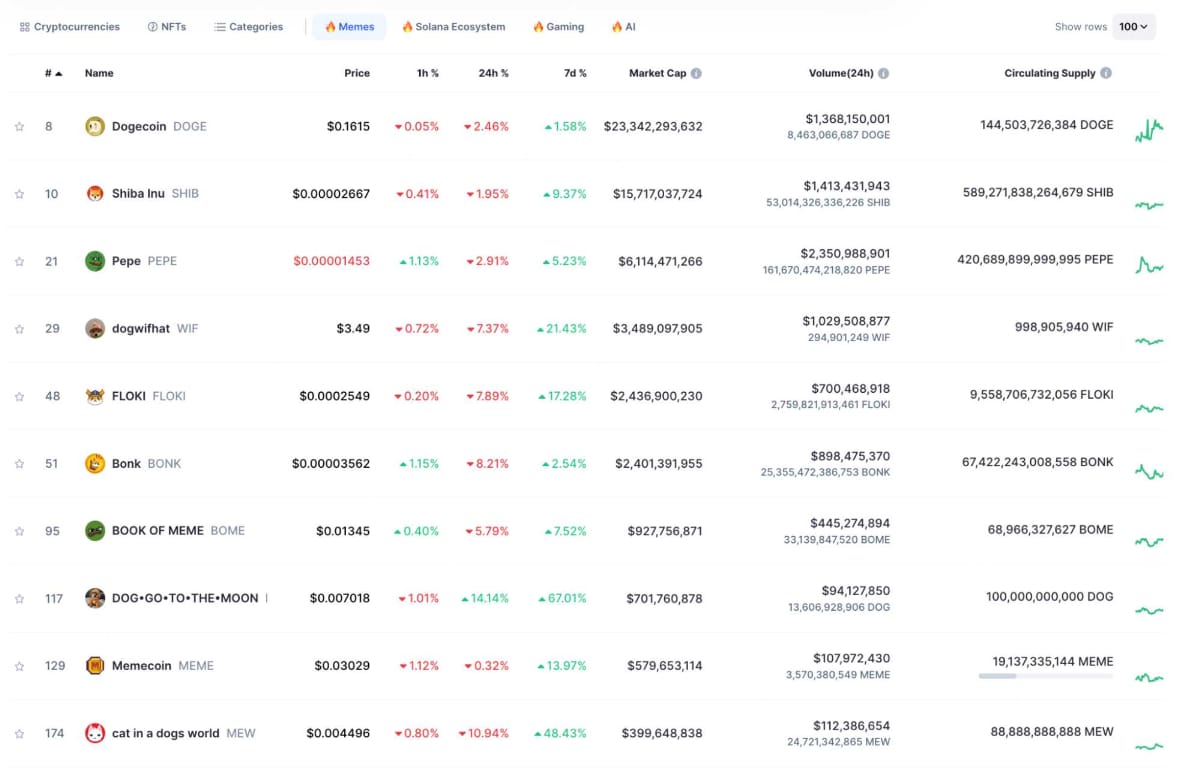Click the Pepe frog coin icon
Image resolution: width=1200 pixels, height=773 pixels.
point(95,261)
